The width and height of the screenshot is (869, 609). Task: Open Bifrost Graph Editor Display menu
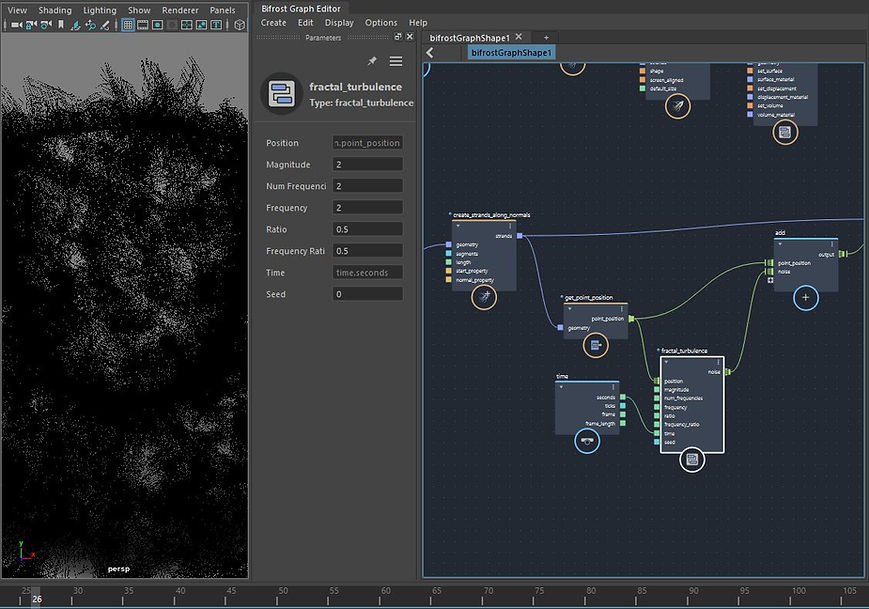(x=339, y=23)
